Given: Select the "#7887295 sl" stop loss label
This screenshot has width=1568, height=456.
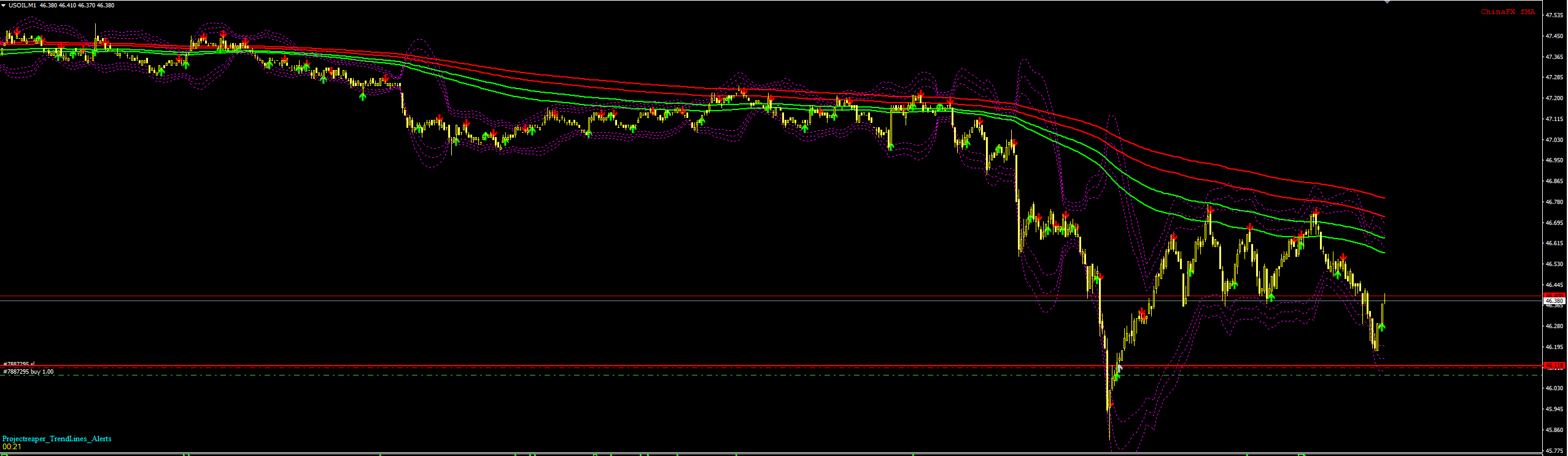Looking at the screenshot, I should click(x=19, y=364).
